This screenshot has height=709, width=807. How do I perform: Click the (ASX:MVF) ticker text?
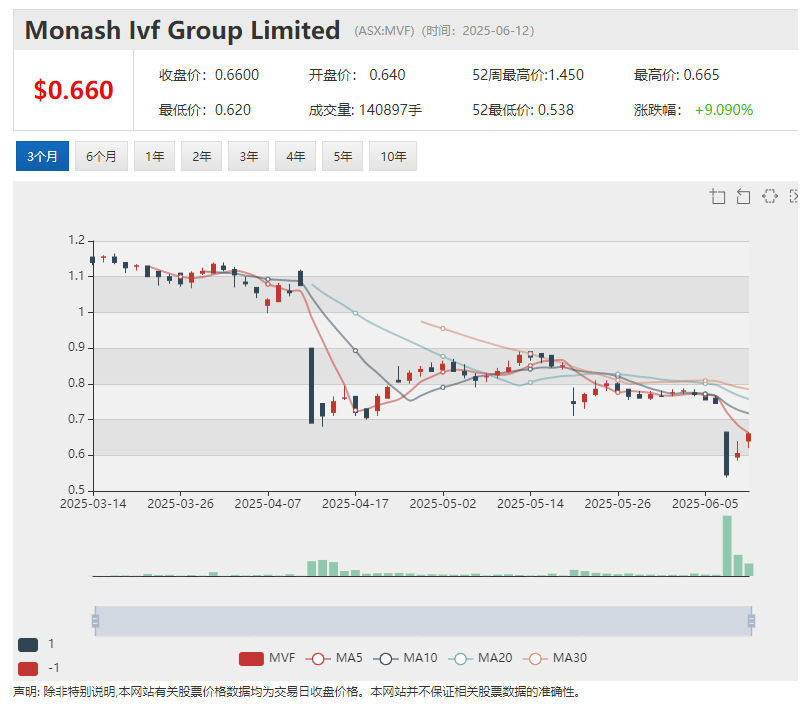coord(384,31)
